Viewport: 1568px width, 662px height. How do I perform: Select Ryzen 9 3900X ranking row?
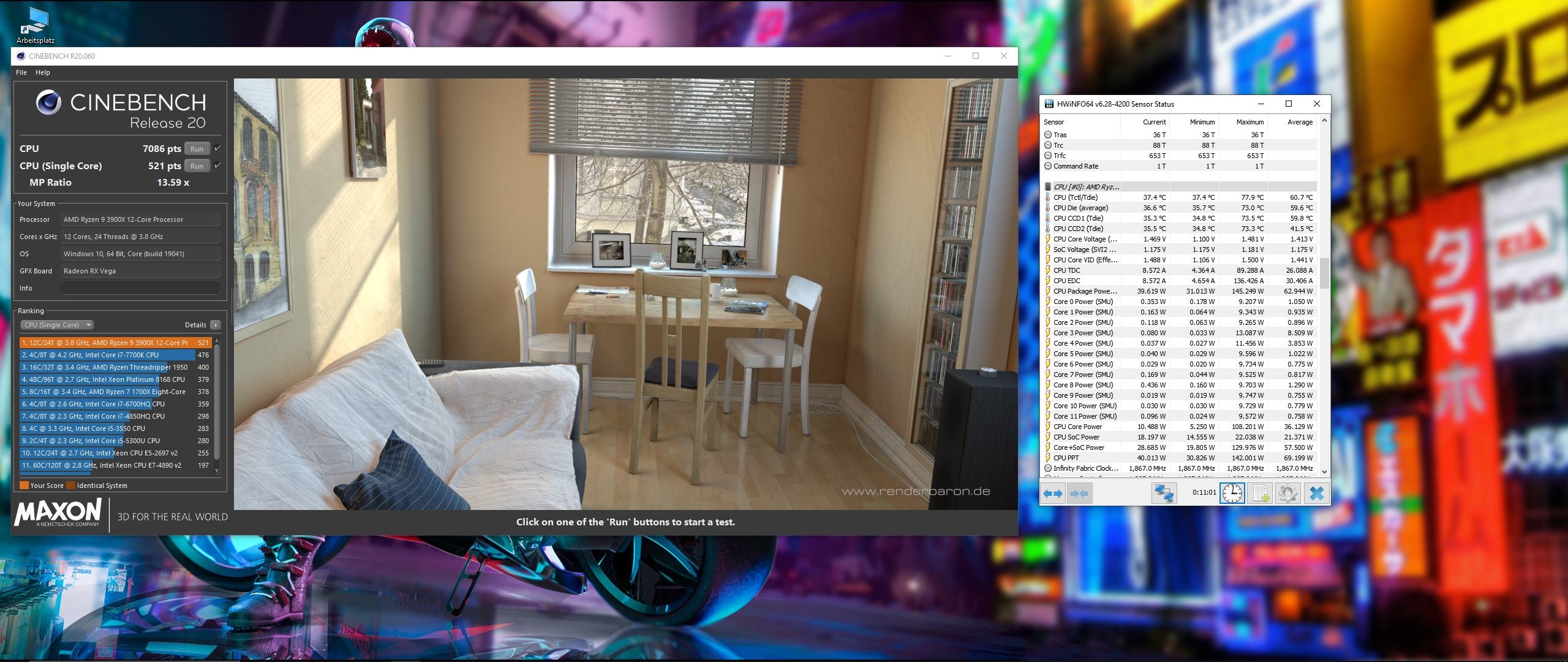[115, 343]
